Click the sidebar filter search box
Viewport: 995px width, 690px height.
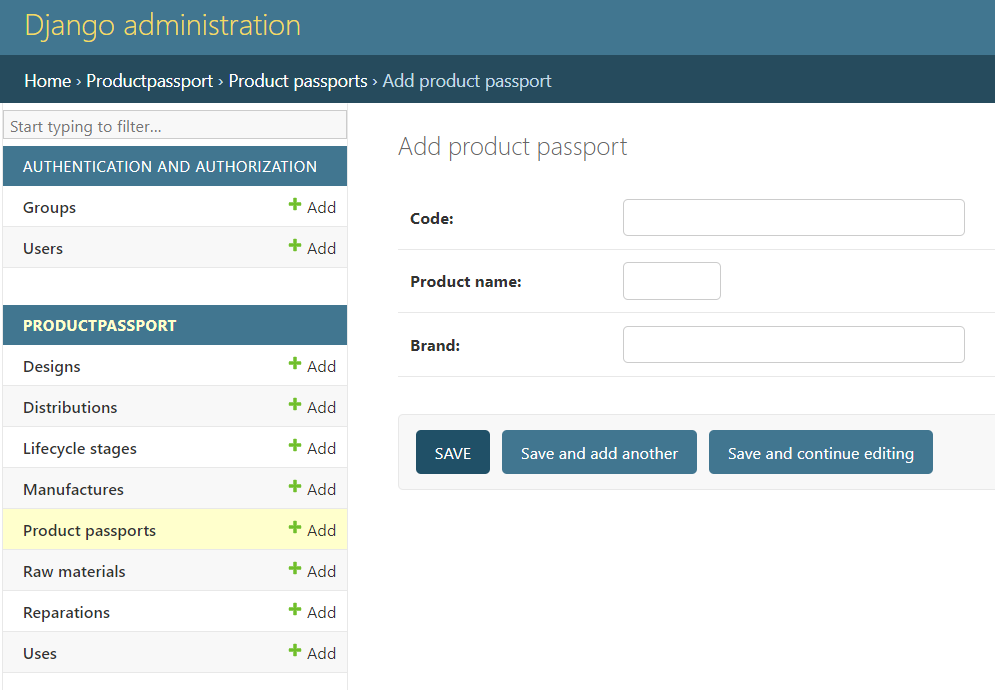tap(175, 127)
